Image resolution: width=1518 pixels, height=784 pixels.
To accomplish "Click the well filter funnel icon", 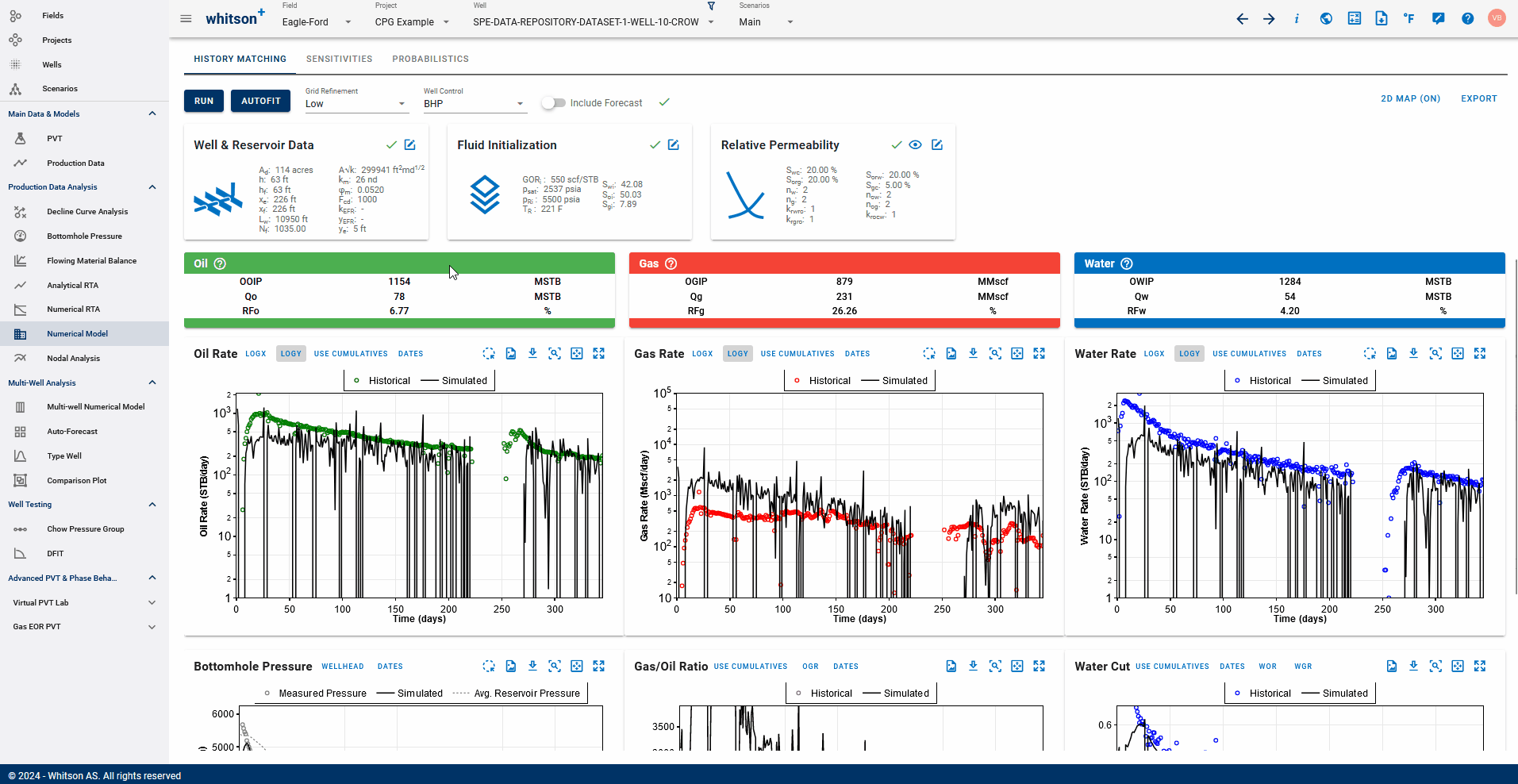I will click(x=711, y=6).
